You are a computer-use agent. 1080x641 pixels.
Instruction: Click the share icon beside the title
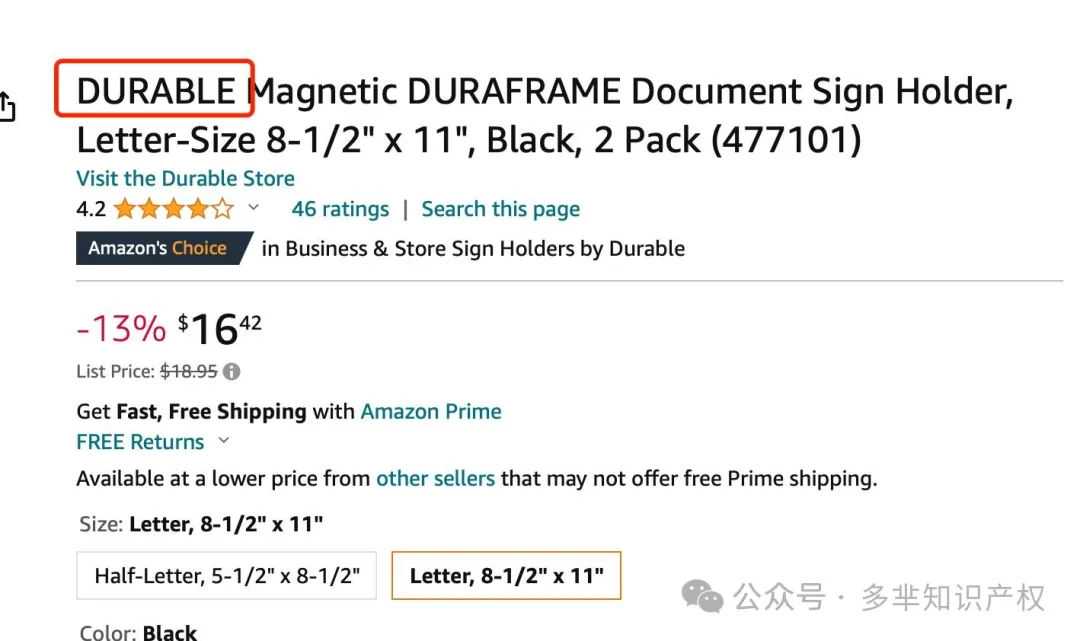(x=7, y=106)
